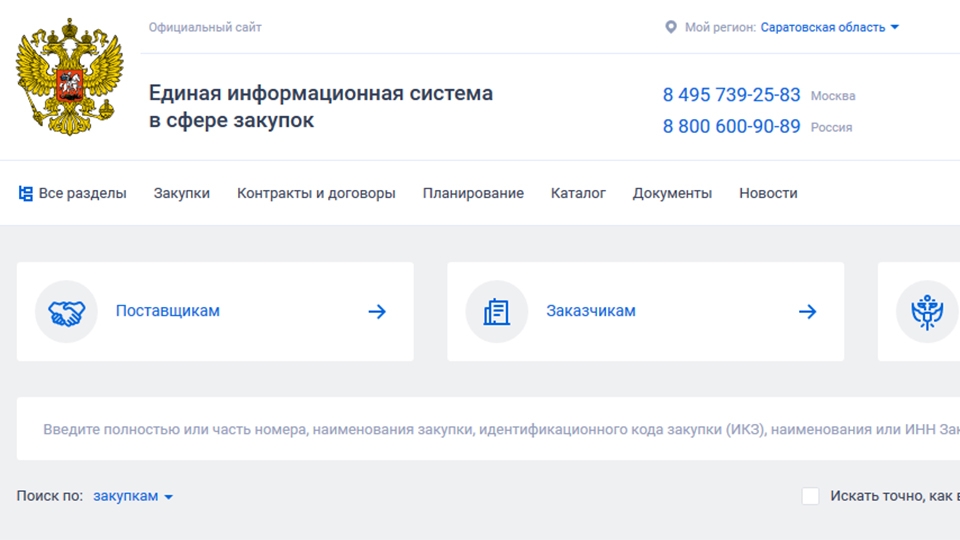Open the Закупки menu item

pos(182,193)
